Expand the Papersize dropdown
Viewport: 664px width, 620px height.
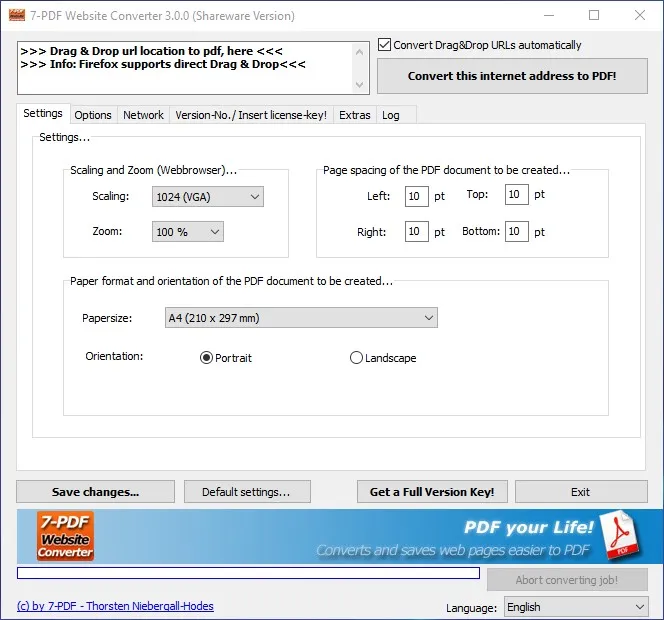[301, 318]
